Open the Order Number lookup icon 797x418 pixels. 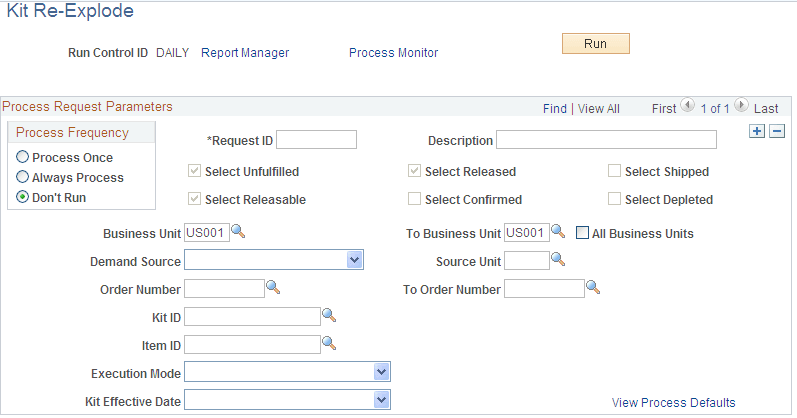pos(273,288)
